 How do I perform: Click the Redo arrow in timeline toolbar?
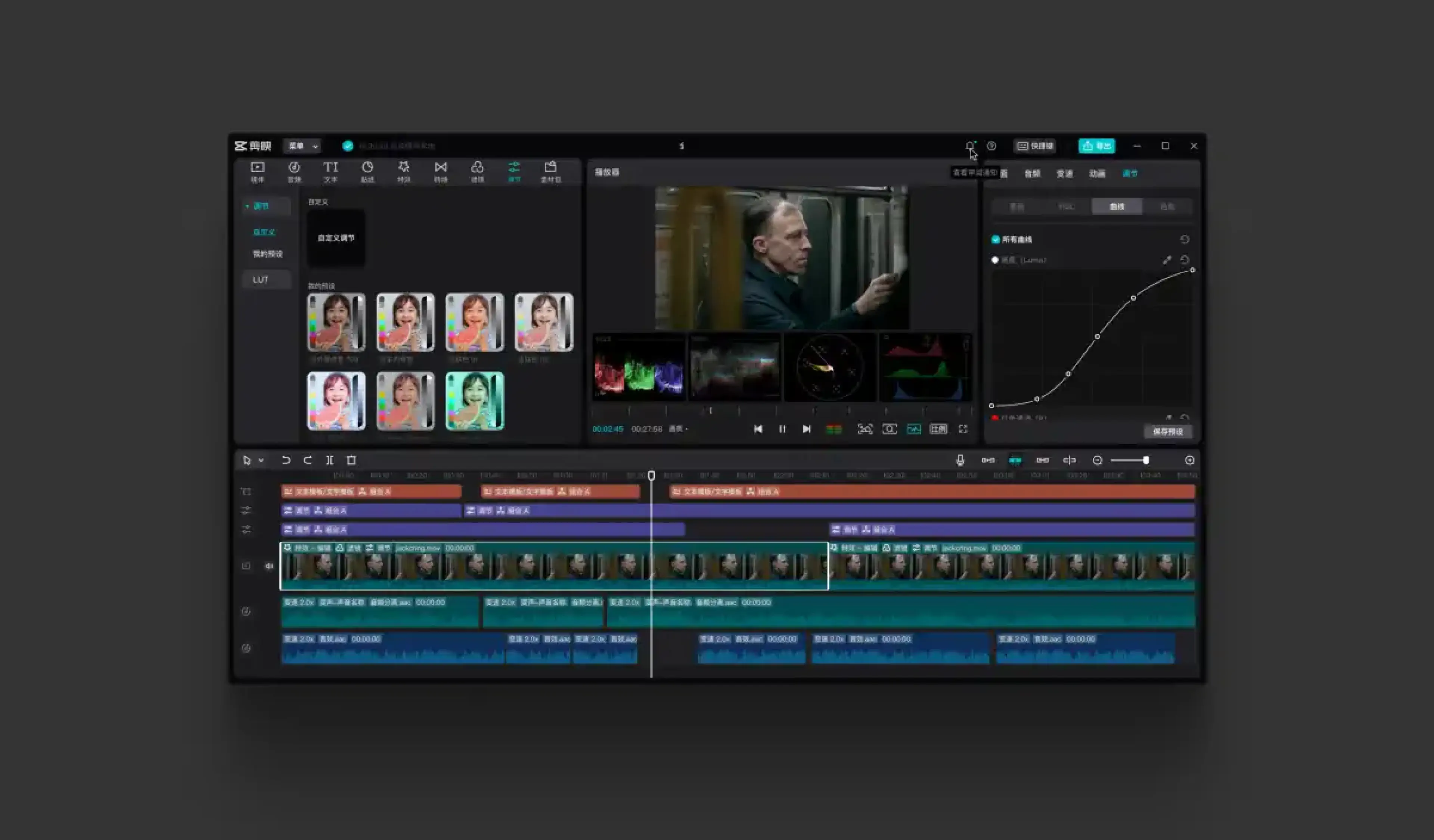pos(307,460)
